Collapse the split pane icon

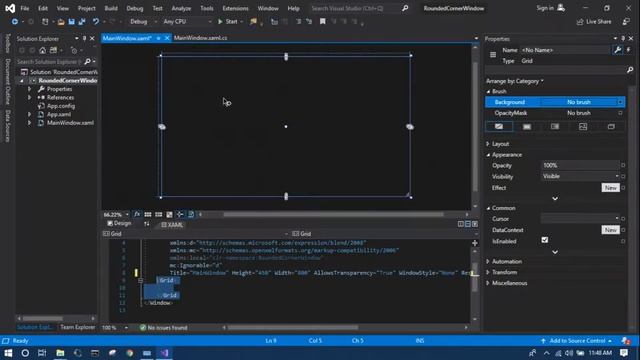(x=475, y=224)
